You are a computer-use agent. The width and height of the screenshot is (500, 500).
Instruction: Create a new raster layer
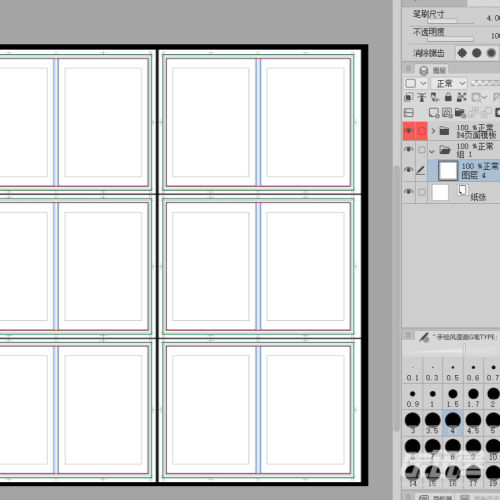coord(434,113)
